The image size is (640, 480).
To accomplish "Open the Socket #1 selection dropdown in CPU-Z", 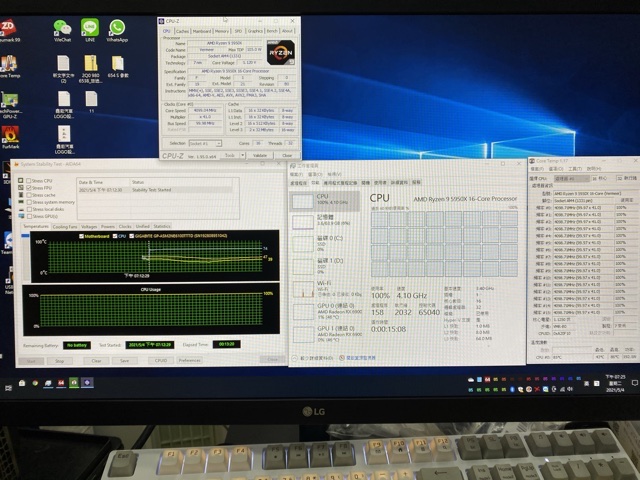I will click(205, 144).
